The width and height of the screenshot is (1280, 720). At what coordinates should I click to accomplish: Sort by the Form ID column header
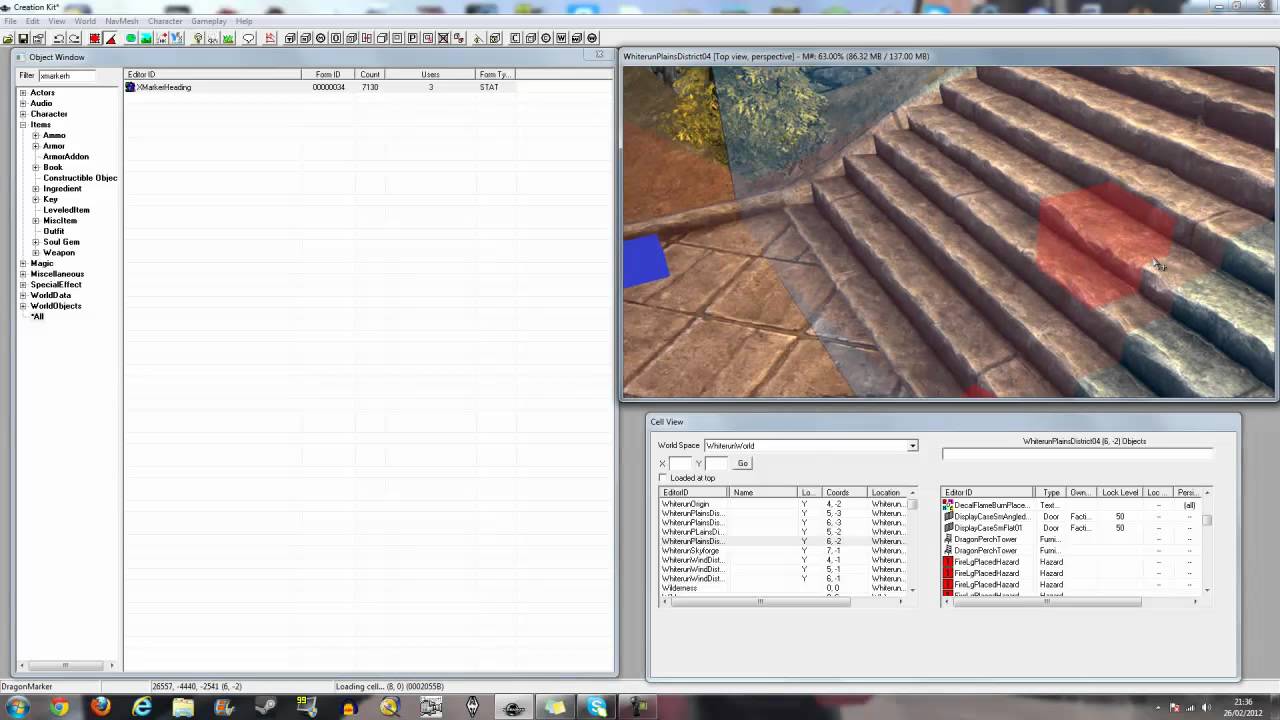(x=328, y=74)
